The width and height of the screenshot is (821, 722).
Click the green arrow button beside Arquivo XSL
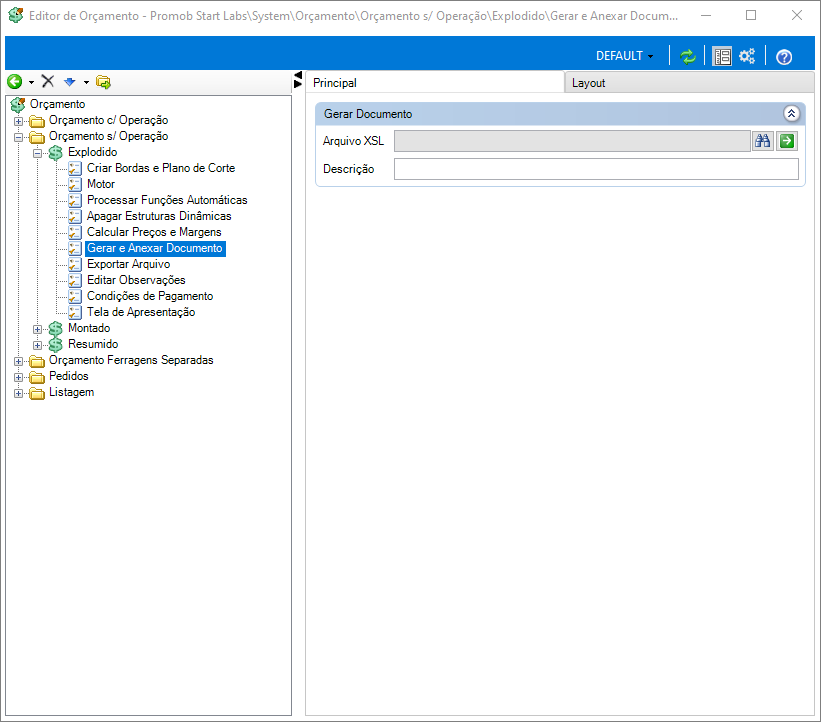coord(786,141)
